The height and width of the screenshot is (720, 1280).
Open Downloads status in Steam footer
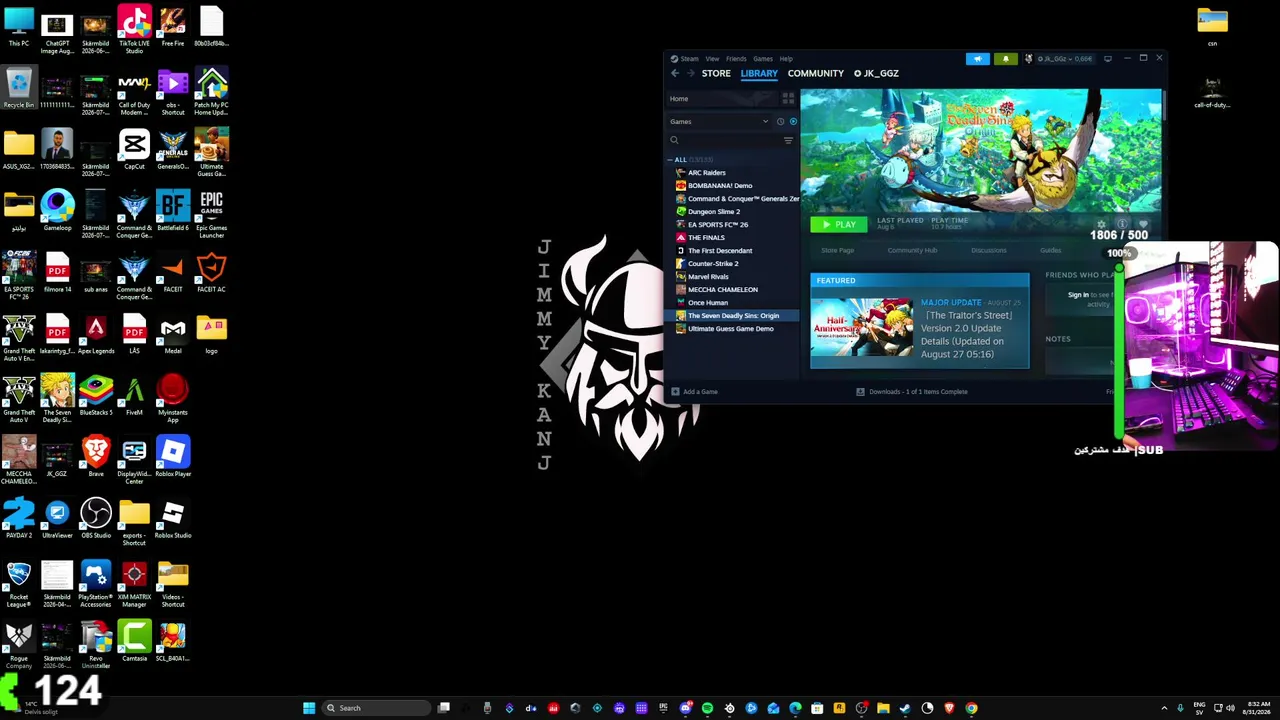click(x=912, y=392)
